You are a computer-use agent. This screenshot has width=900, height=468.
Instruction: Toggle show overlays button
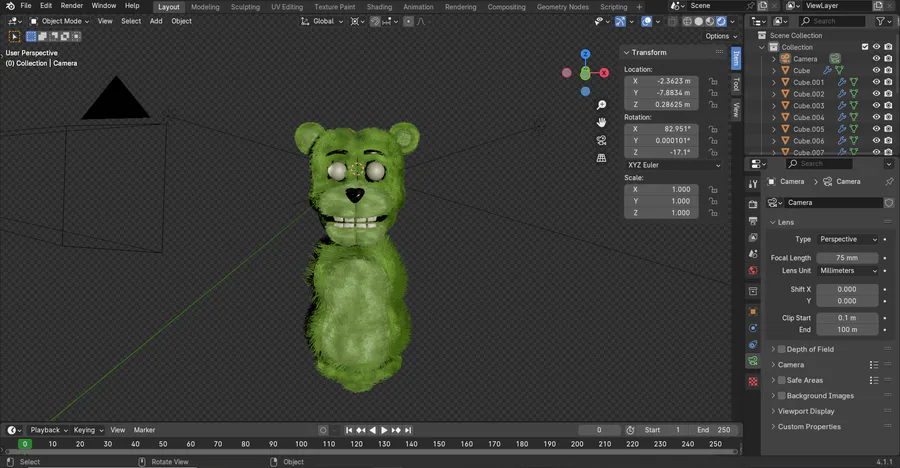click(x=647, y=21)
